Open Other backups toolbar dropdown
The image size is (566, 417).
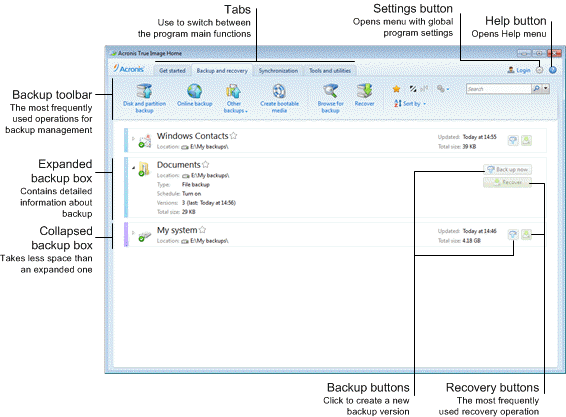235,98
